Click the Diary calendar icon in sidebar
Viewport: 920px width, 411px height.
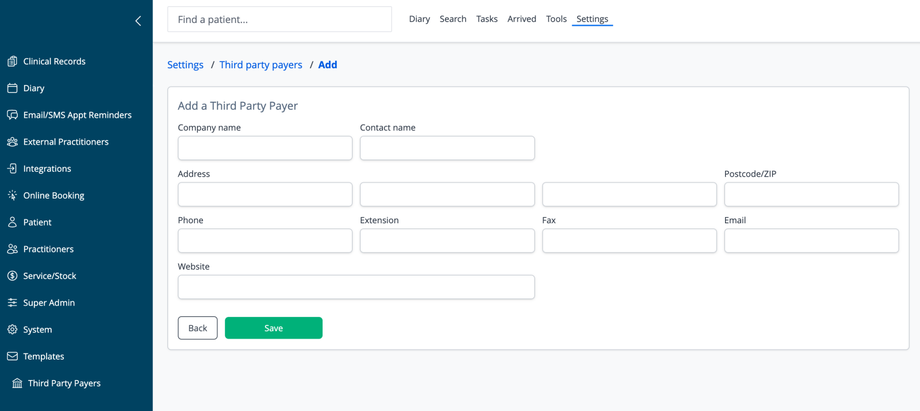pos(12,88)
